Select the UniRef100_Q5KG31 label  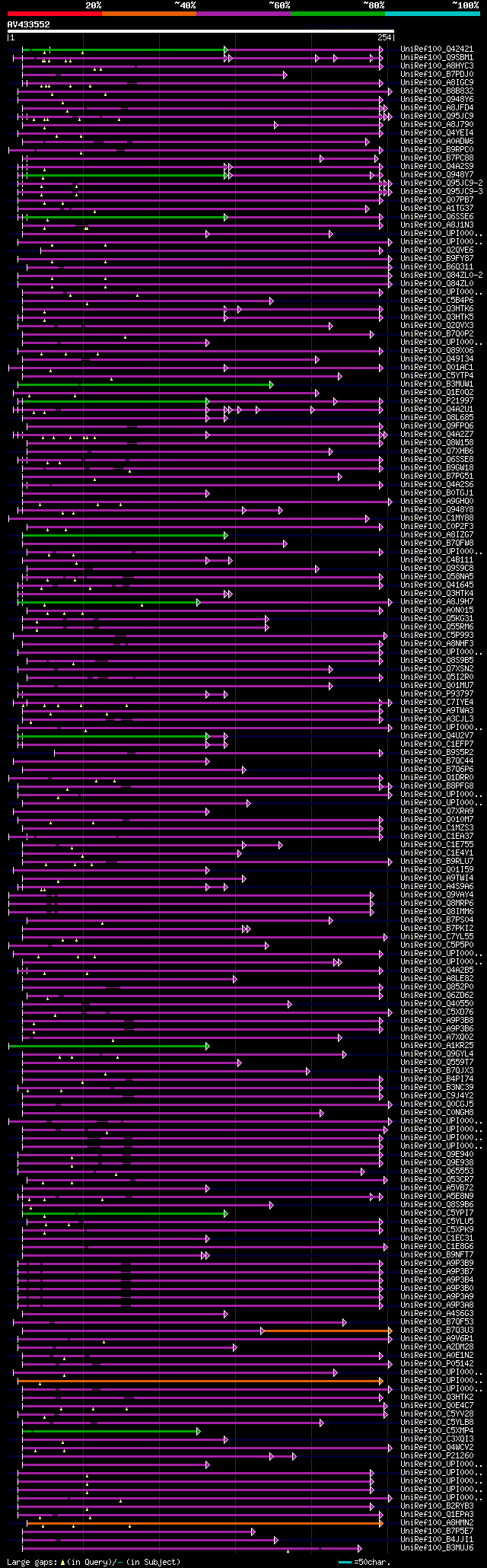[x=437, y=618]
